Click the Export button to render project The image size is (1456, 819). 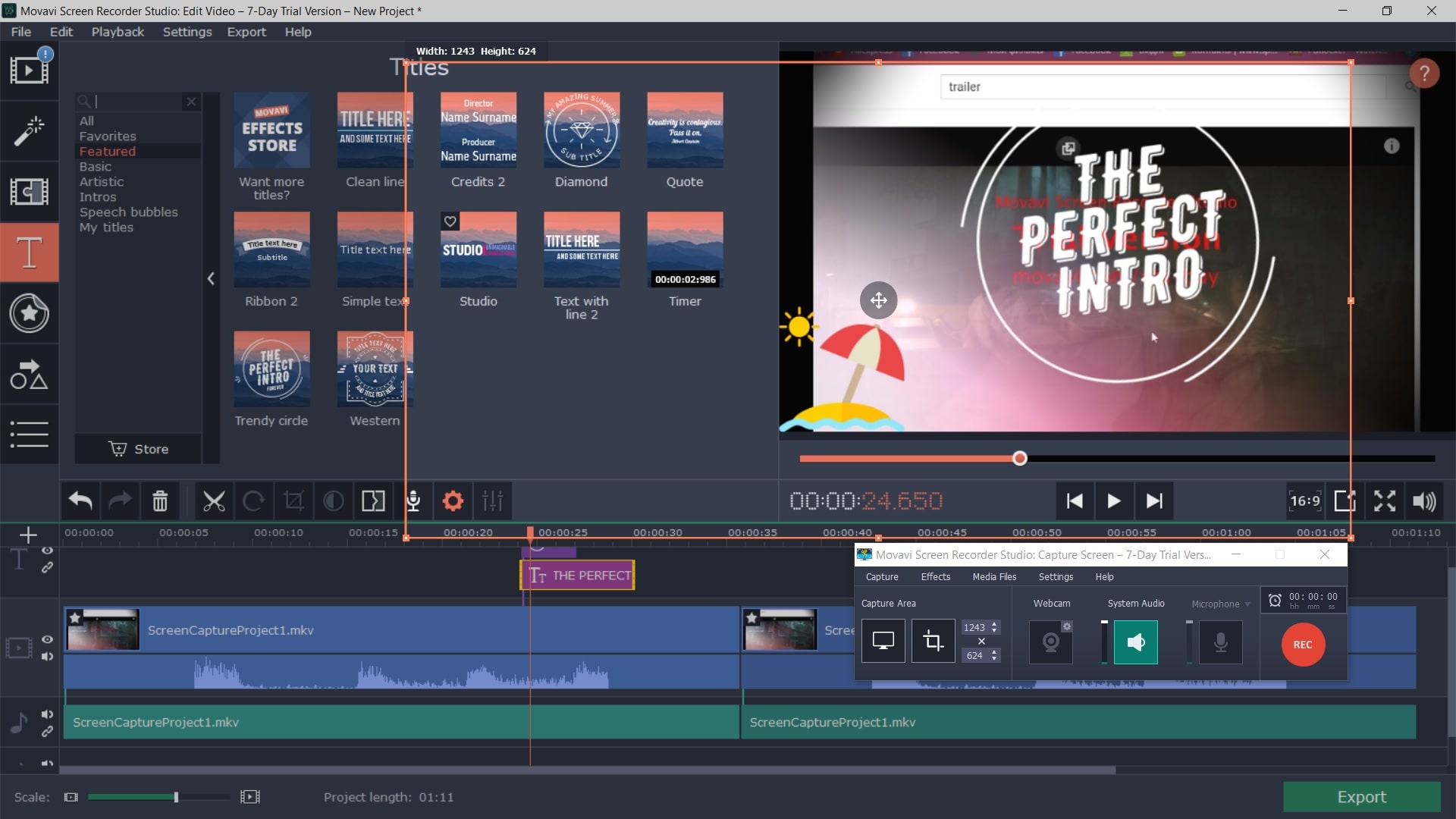[x=1362, y=796]
